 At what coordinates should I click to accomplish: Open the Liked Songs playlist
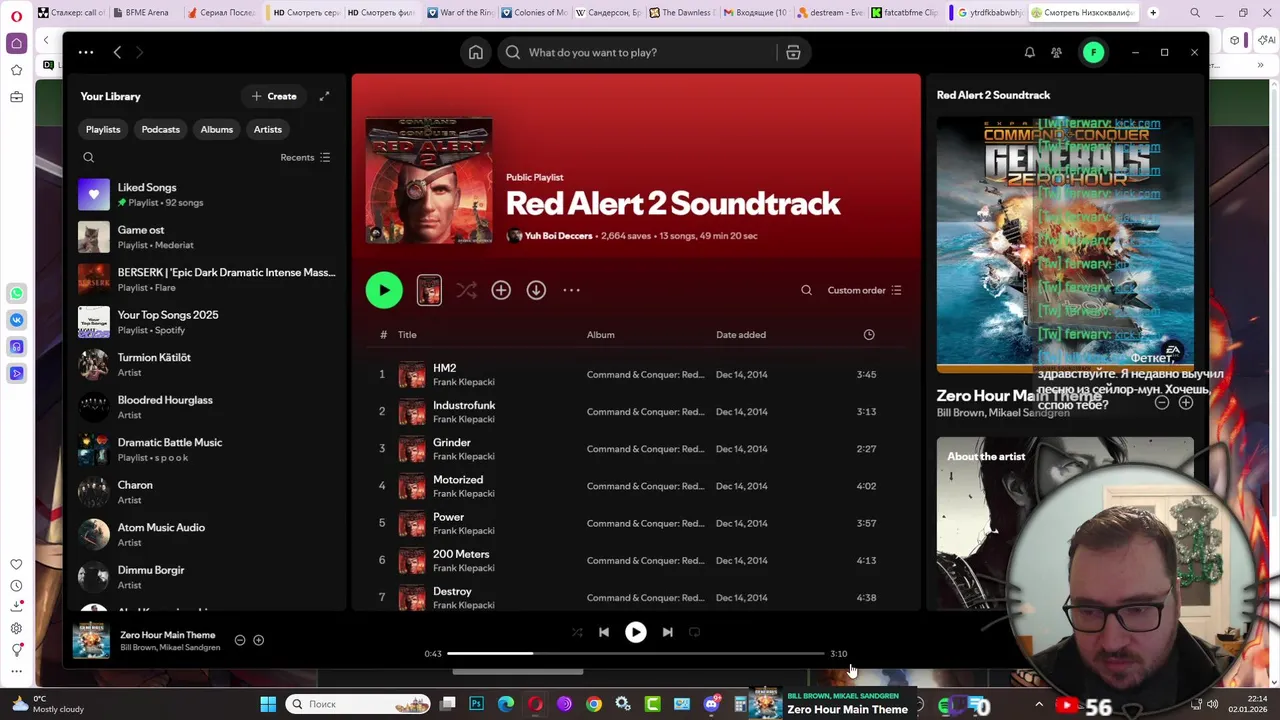(x=208, y=194)
